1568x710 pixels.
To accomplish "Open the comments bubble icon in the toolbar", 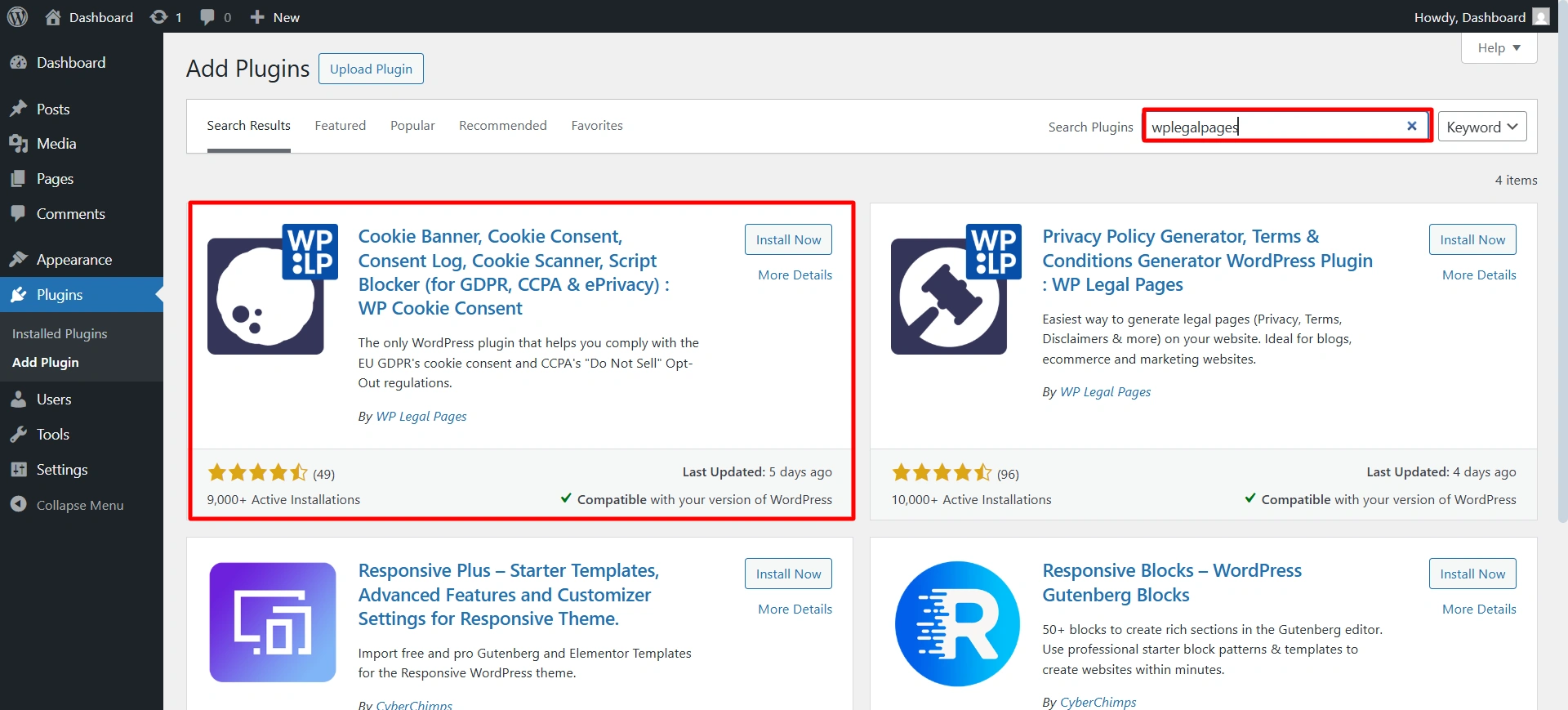I will click(x=207, y=17).
